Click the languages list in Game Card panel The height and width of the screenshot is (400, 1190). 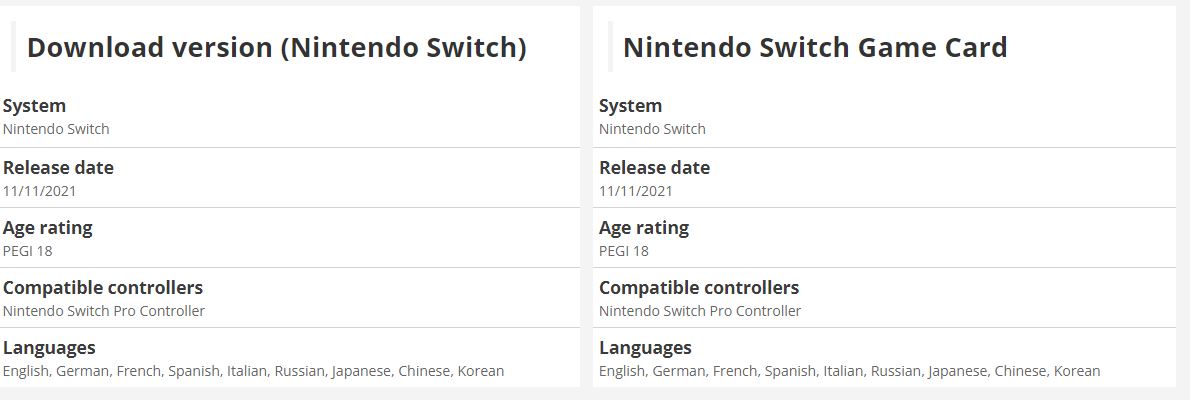click(849, 371)
